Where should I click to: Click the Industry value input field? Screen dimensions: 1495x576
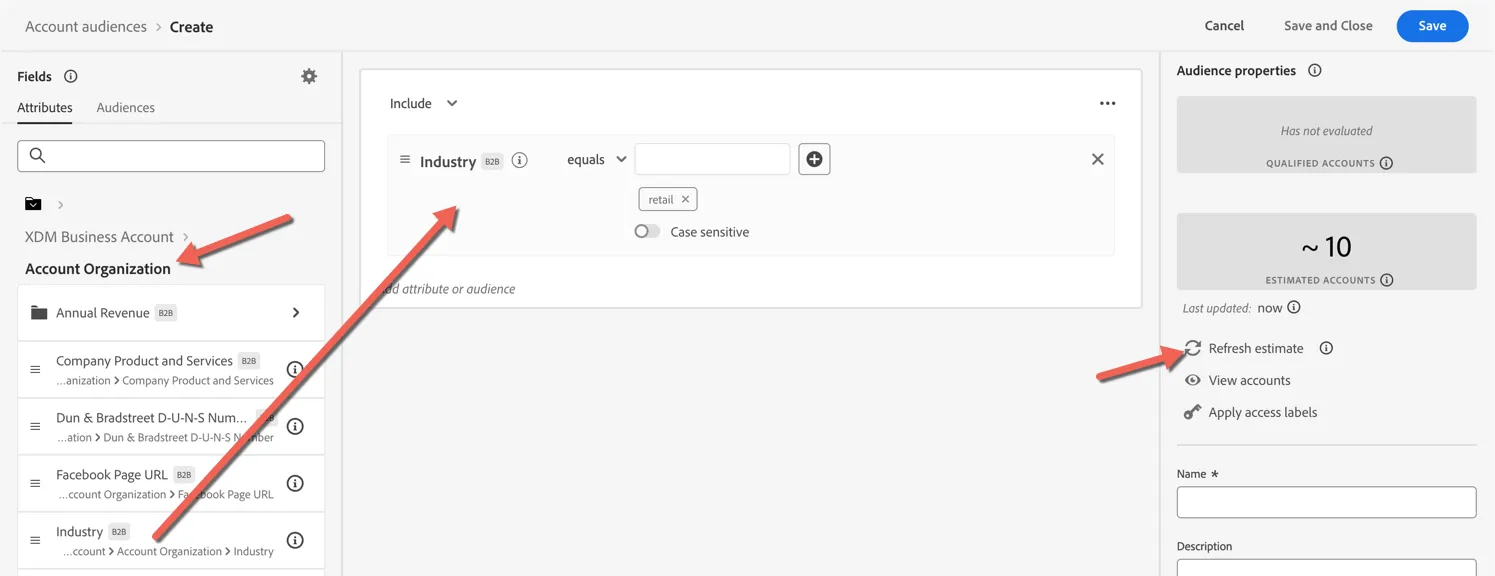coord(712,159)
